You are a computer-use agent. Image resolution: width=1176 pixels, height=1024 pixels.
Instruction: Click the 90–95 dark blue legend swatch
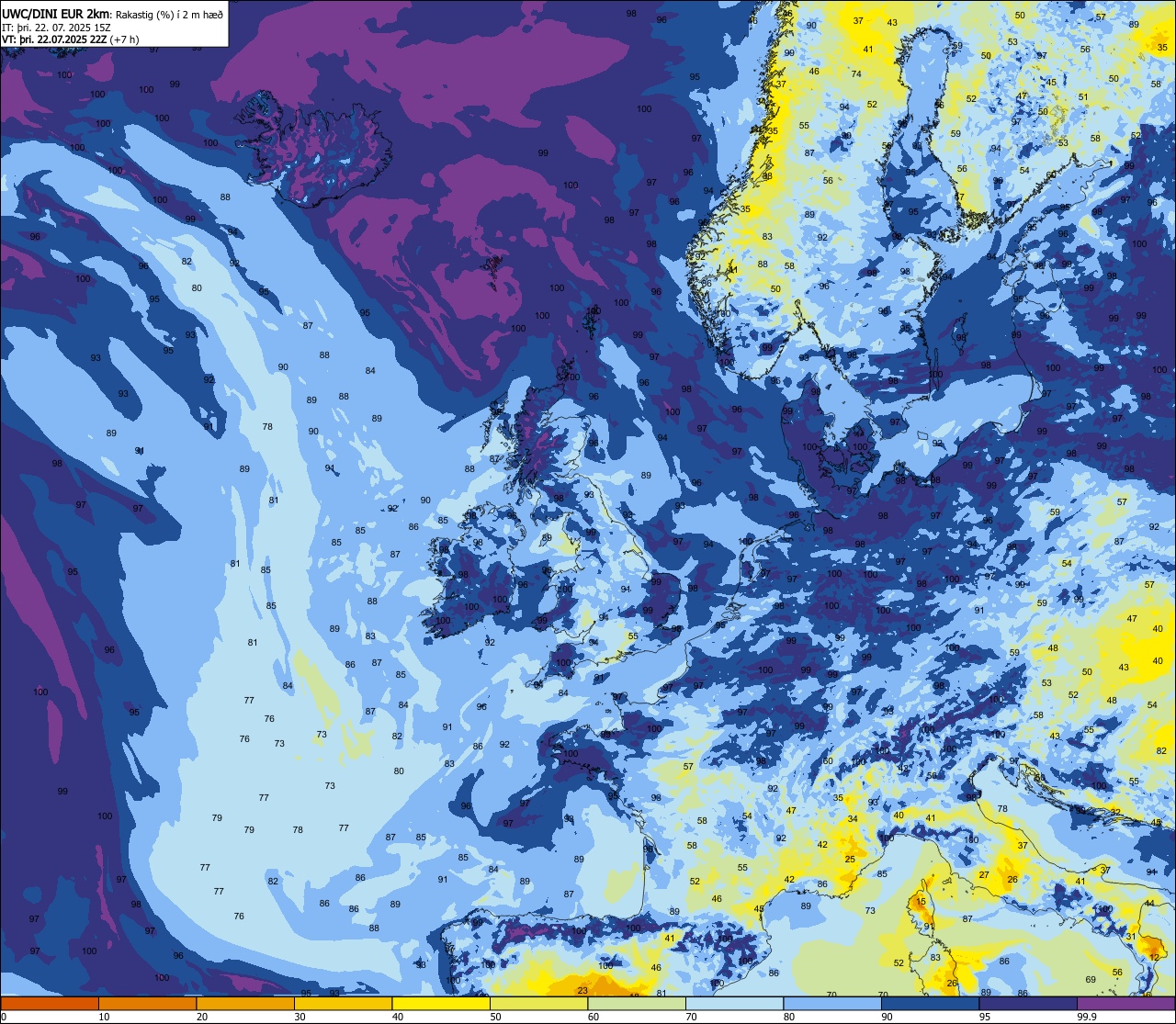coord(930,1003)
